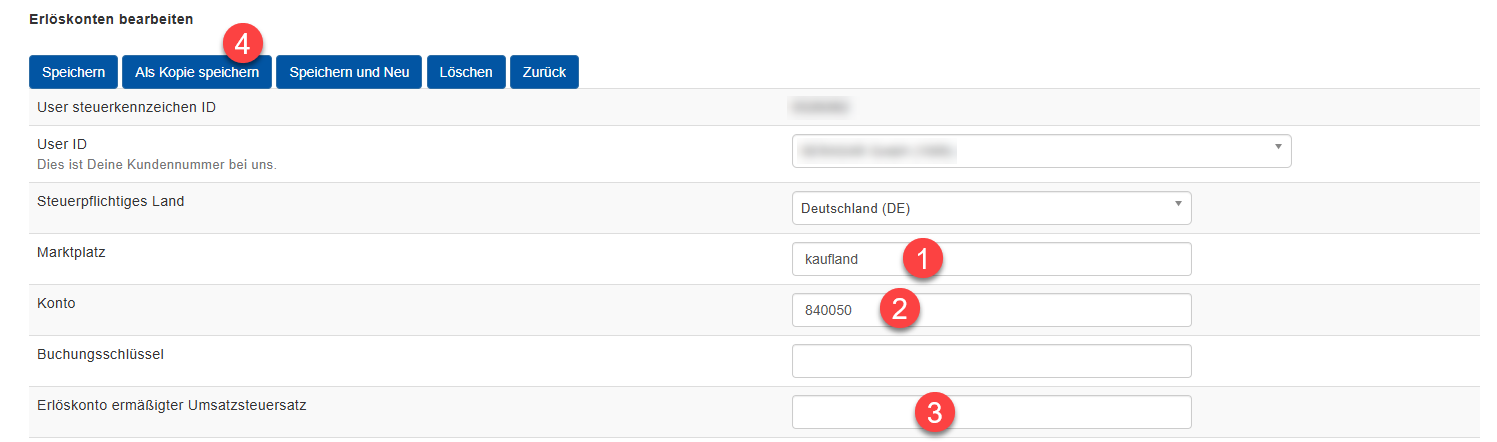This screenshot has height=442, width=1497.
Task: Click the Erlöskonten bearbeiten heading
Action: pos(112,19)
